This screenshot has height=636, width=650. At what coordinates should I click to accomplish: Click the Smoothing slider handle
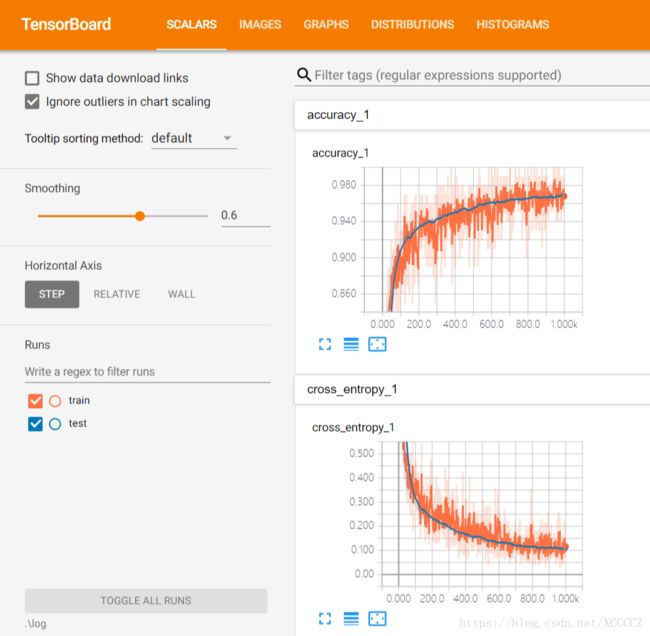click(140, 216)
